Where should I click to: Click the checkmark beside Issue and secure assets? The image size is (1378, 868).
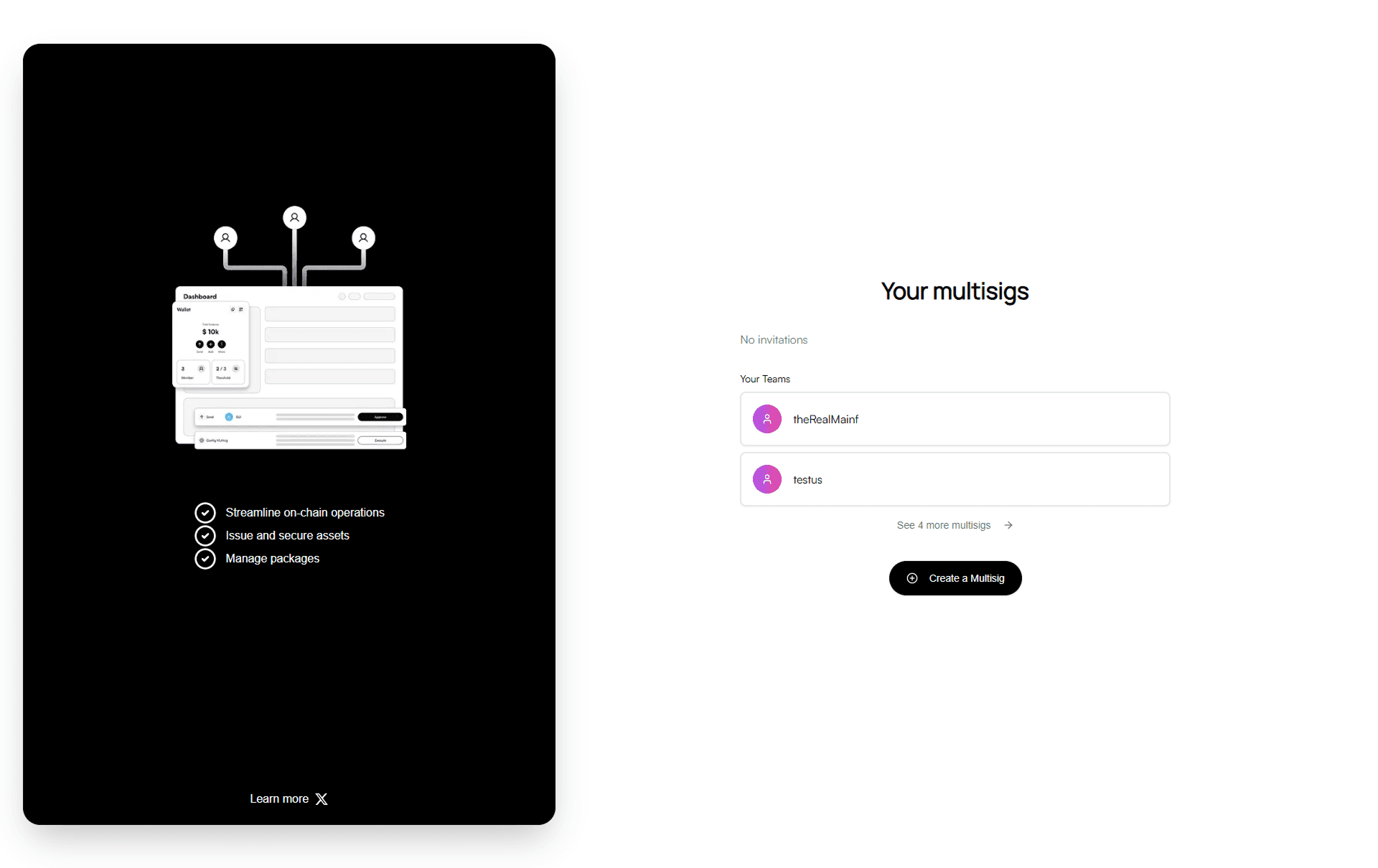(205, 535)
